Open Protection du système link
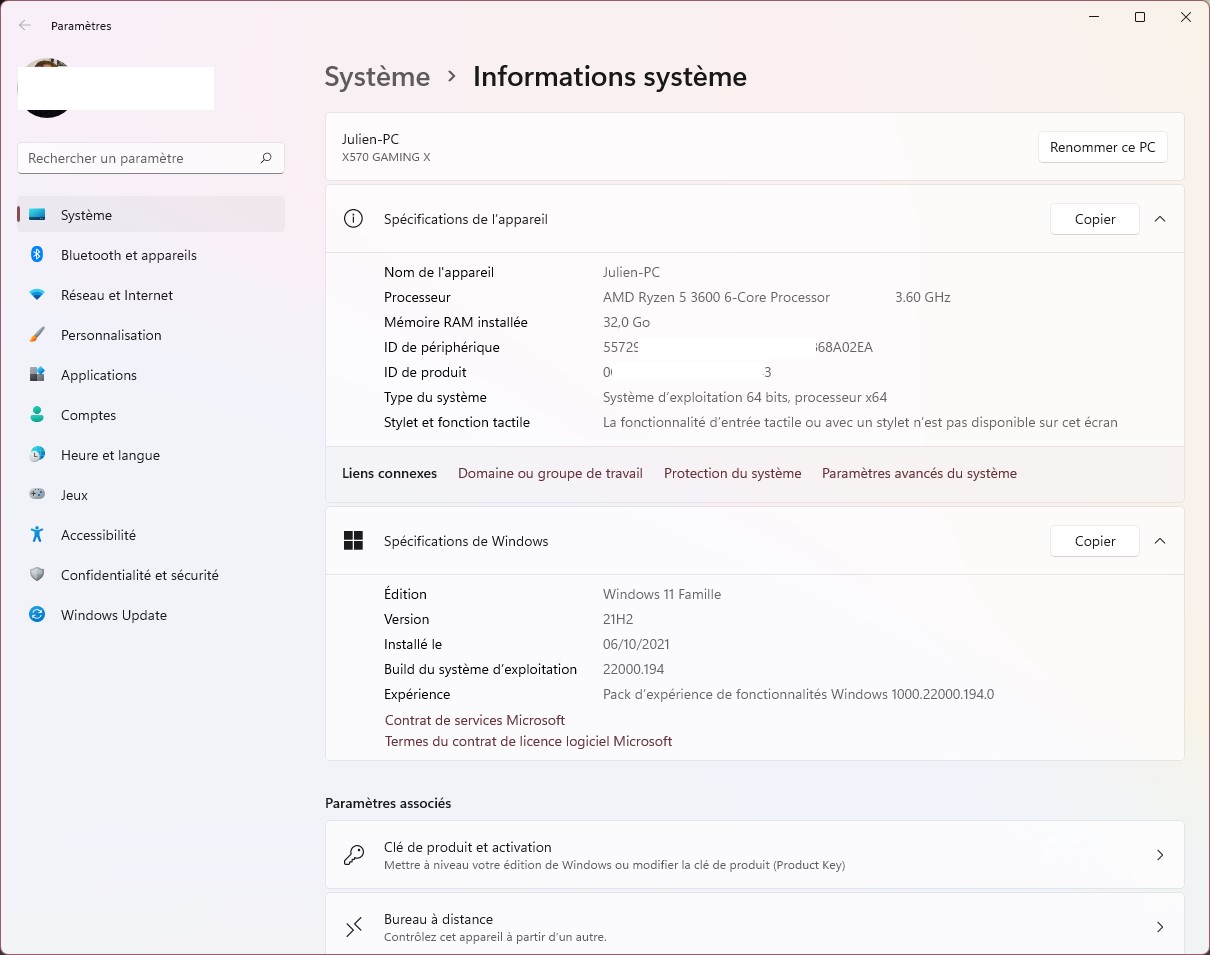Viewport: 1210px width, 955px height. tap(733, 473)
